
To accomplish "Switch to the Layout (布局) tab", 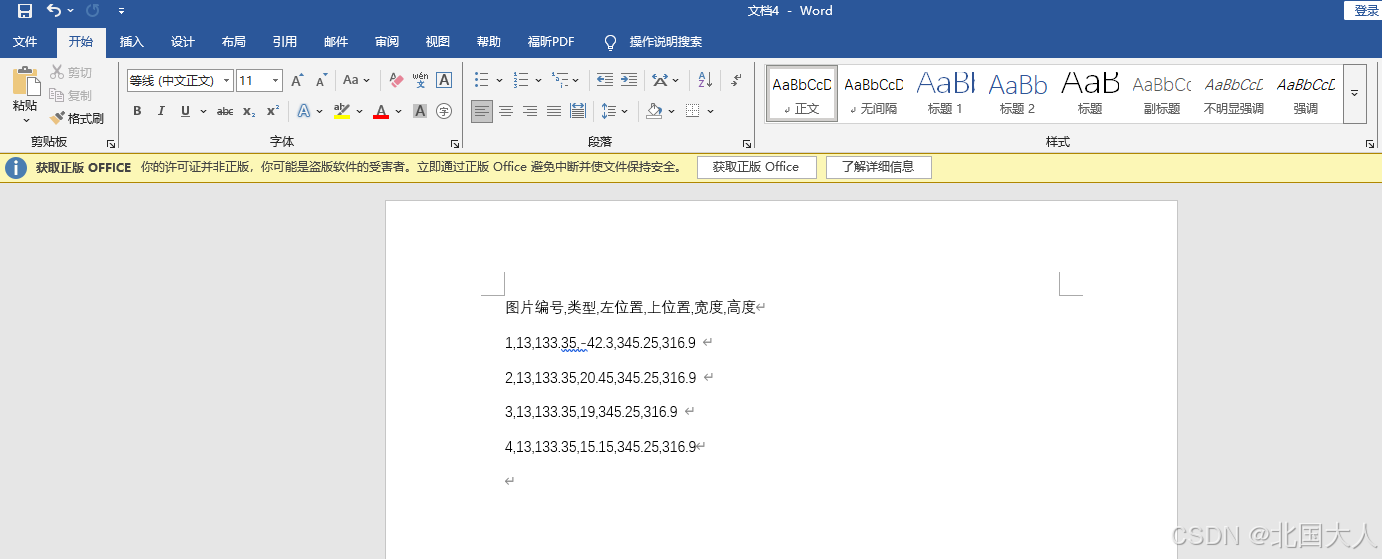I will (234, 42).
